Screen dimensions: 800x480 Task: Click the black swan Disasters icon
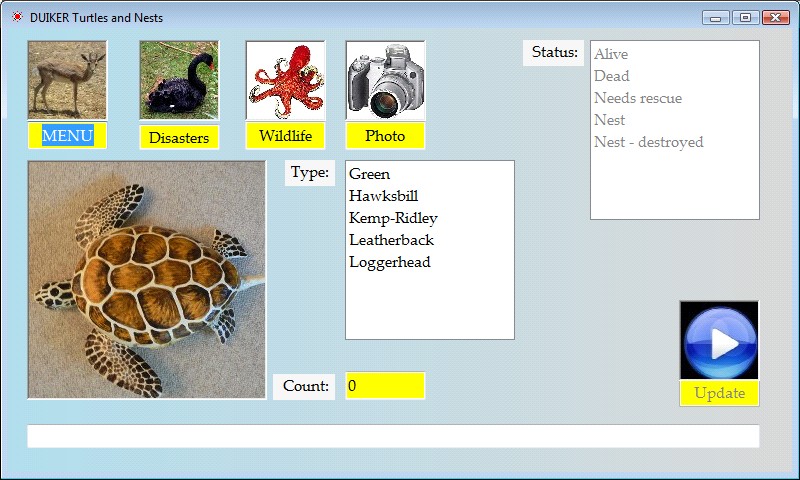[x=179, y=80]
